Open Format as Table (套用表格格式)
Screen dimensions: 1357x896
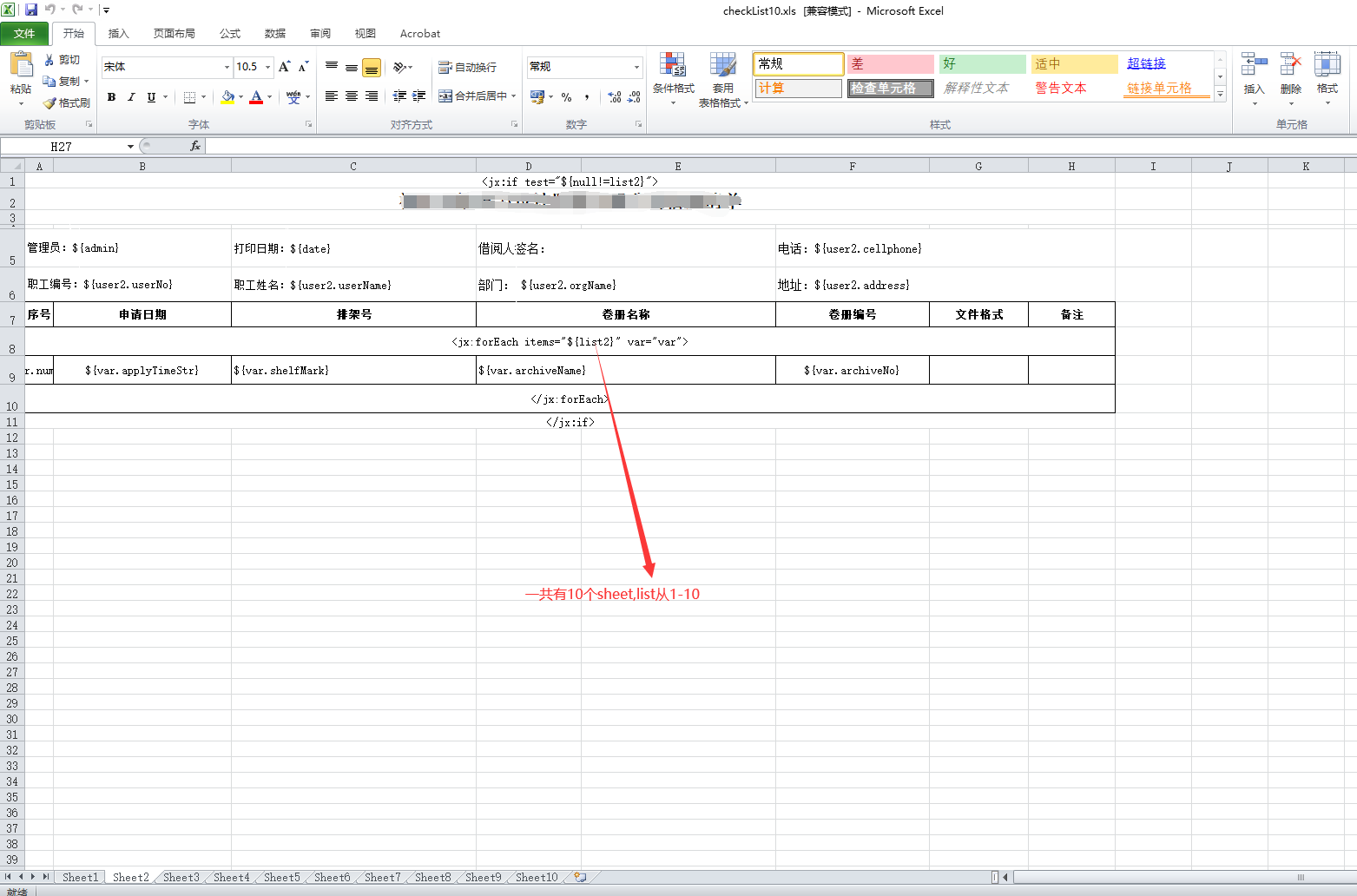722,79
